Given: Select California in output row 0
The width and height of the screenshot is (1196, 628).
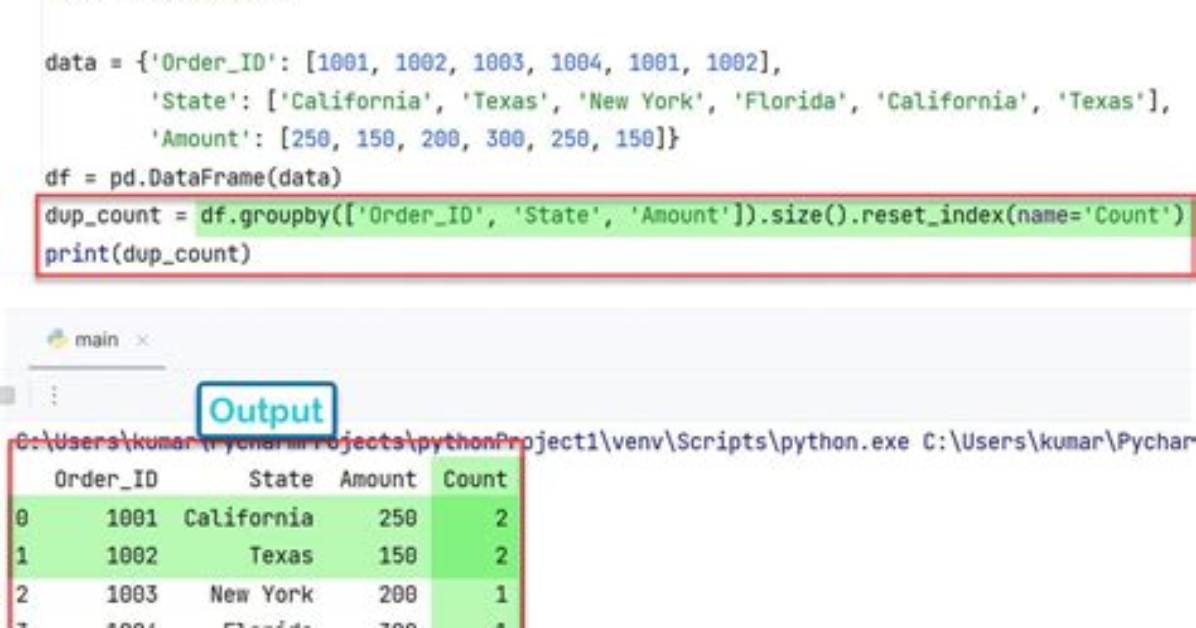Looking at the screenshot, I should (x=248, y=518).
